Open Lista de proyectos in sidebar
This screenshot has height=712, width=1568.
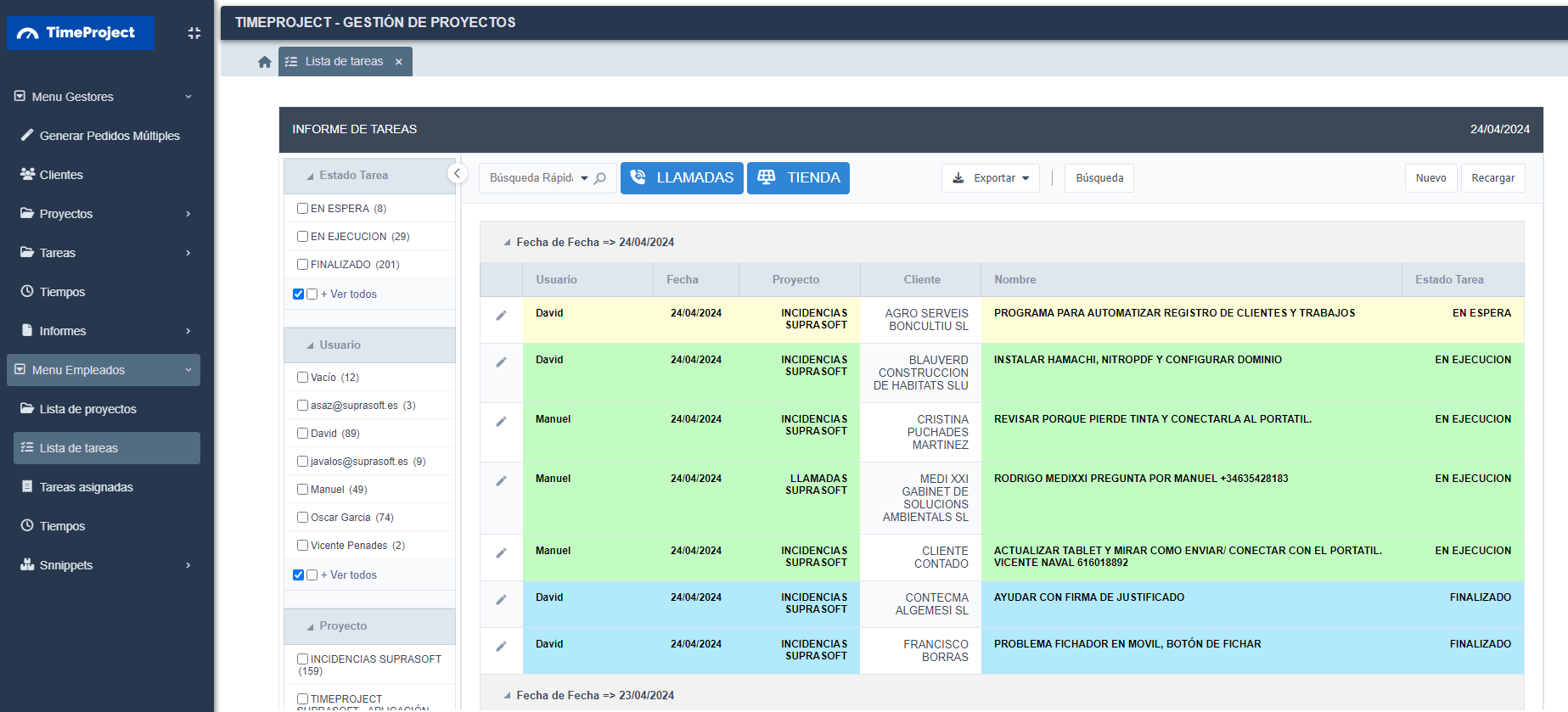tap(107, 409)
